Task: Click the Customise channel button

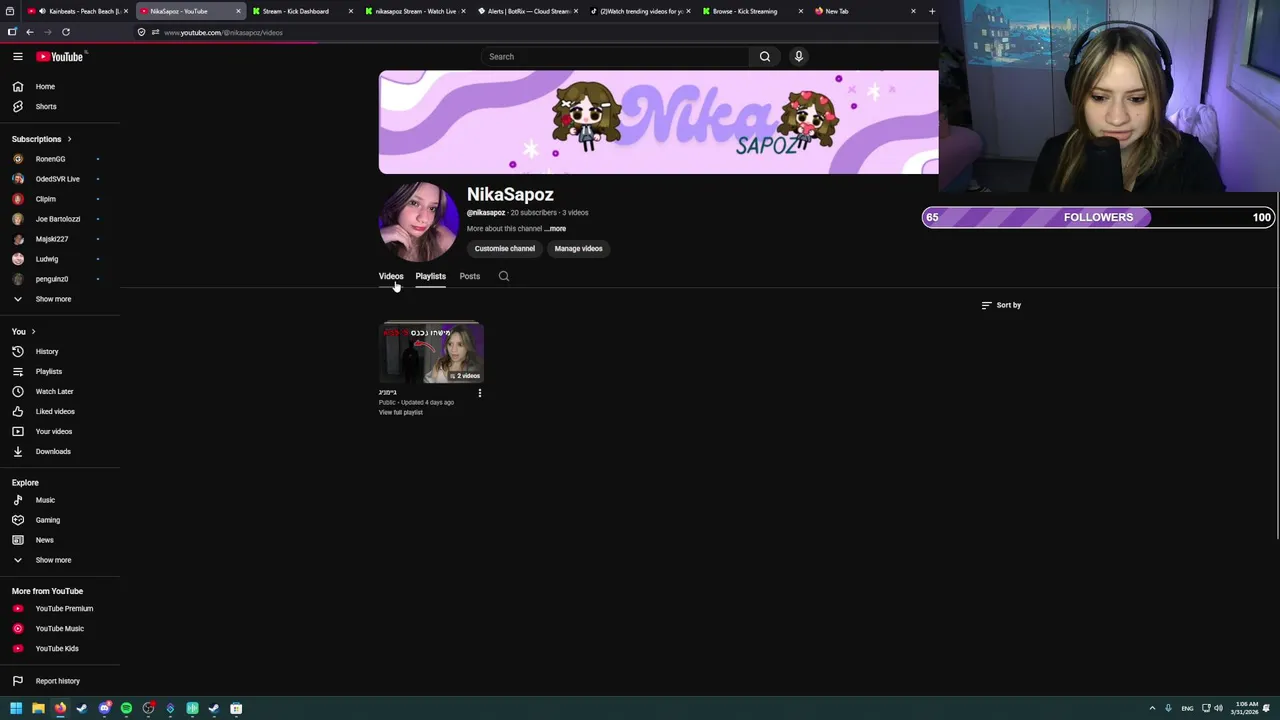Action: (505, 248)
